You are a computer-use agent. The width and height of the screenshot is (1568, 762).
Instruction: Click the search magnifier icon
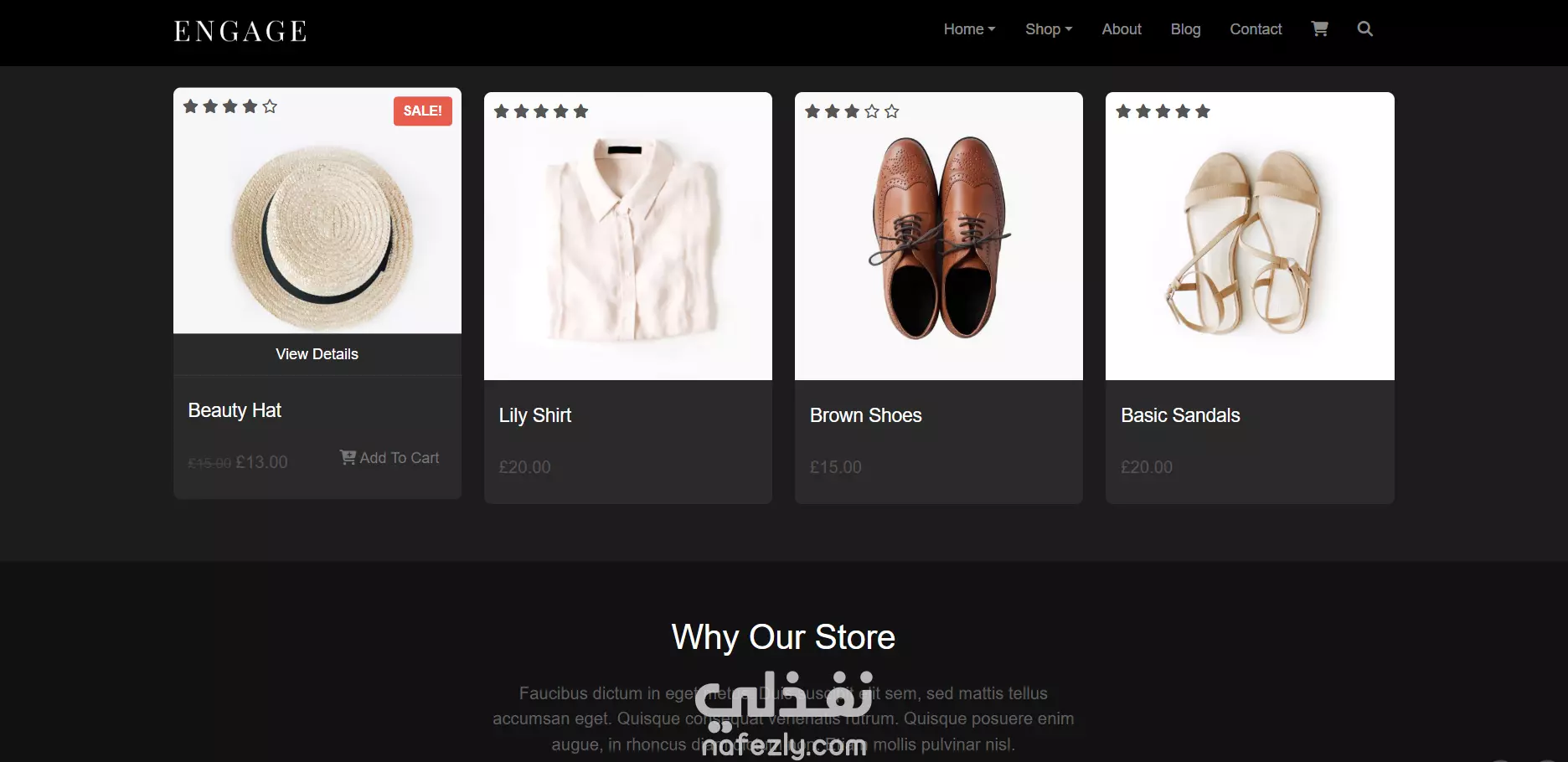click(1364, 28)
